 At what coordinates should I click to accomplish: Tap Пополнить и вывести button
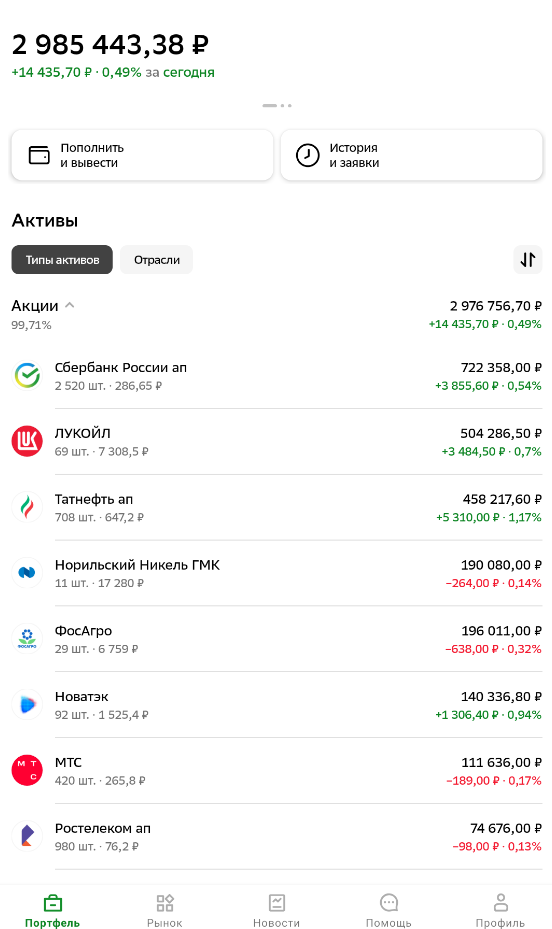[x=142, y=155]
